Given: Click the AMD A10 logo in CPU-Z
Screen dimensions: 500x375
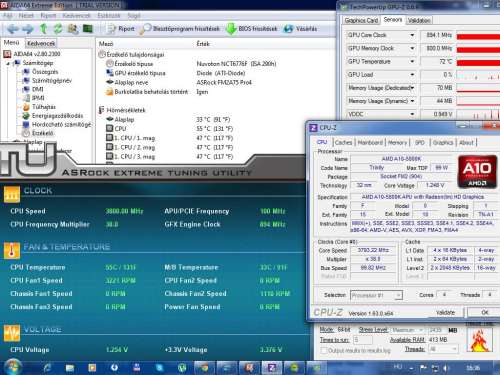Looking at the screenshot, I should 477,172.
